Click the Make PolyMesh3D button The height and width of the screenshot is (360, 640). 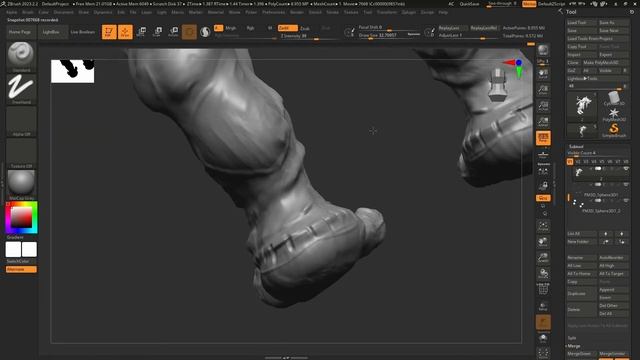click(x=605, y=62)
